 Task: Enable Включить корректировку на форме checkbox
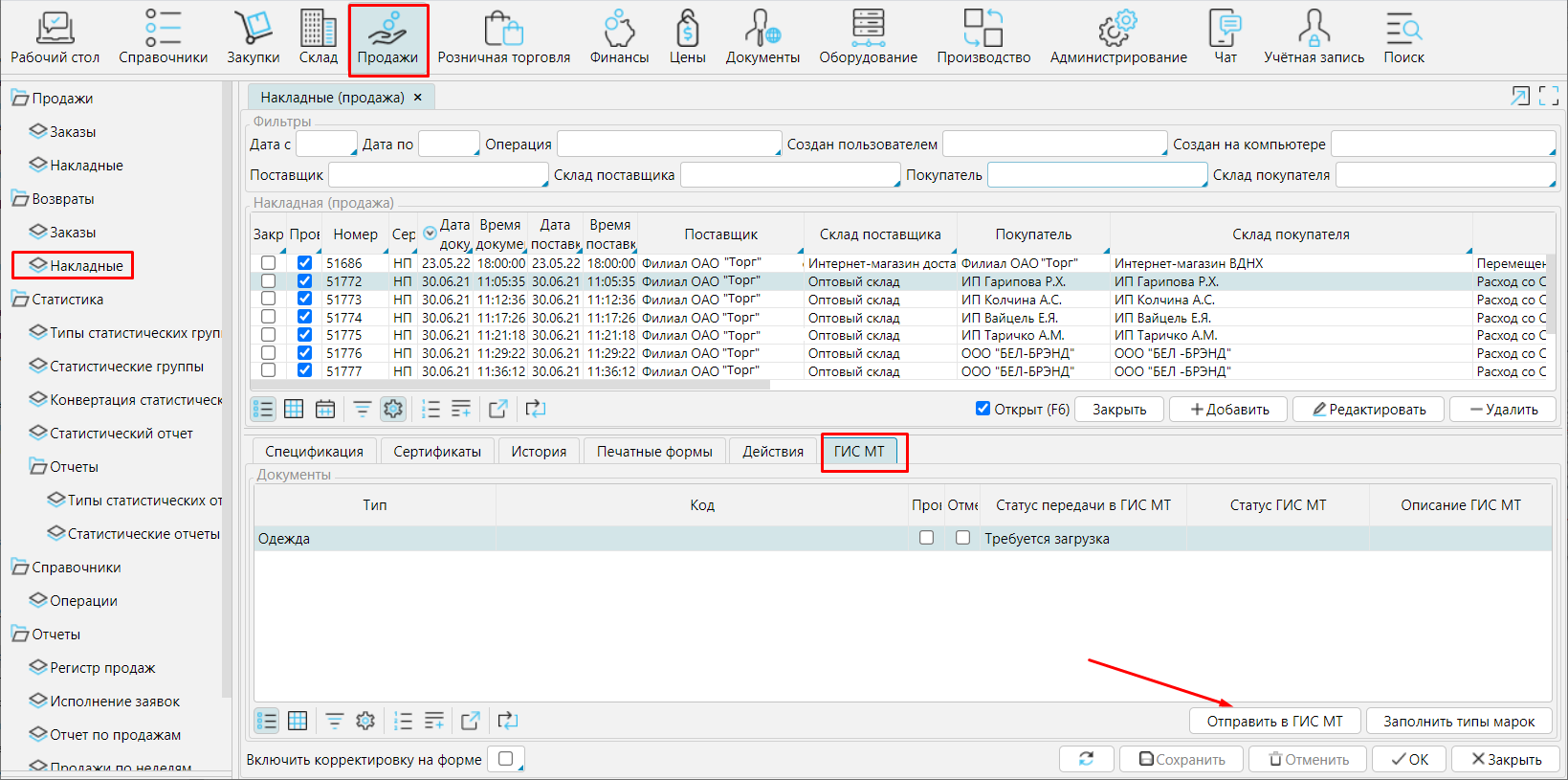(506, 759)
